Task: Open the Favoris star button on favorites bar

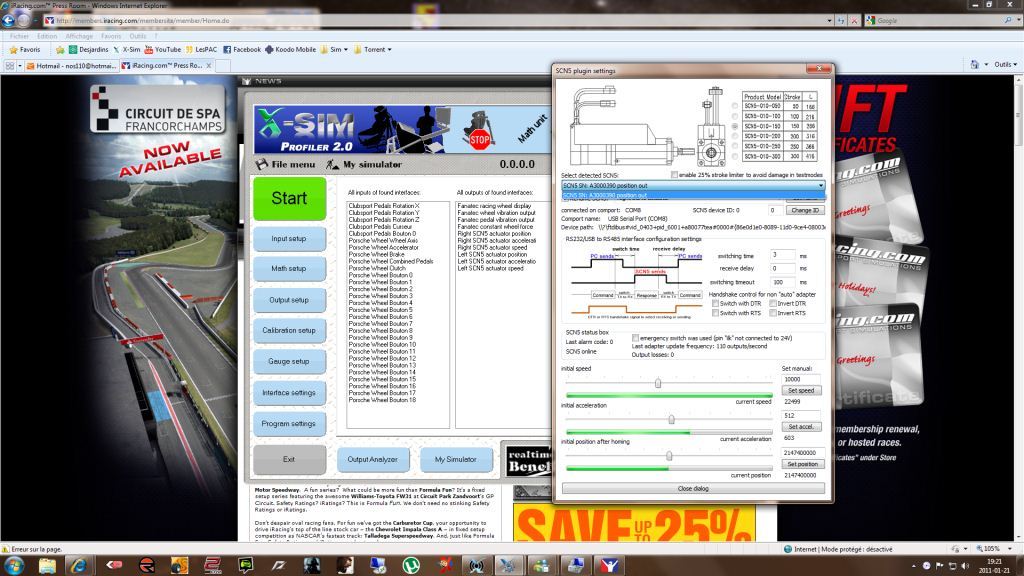Action: [25, 50]
